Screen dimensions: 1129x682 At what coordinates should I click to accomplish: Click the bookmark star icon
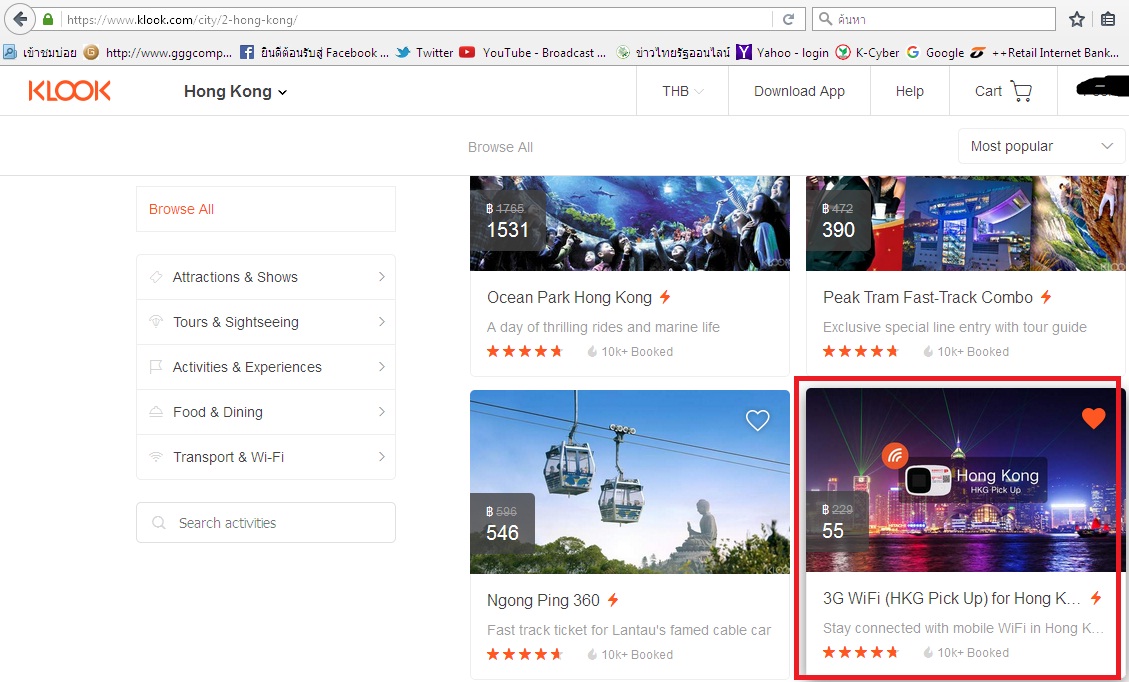click(1076, 19)
